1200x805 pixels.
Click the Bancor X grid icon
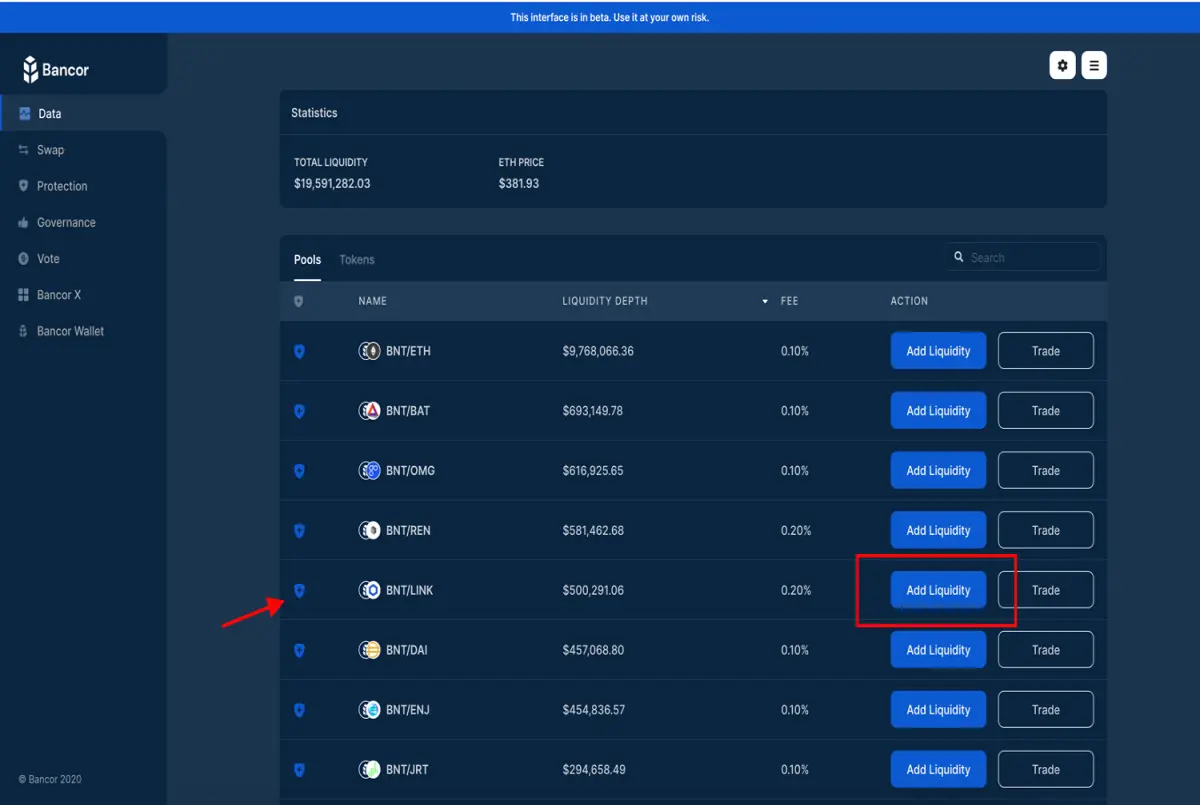click(x=24, y=295)
